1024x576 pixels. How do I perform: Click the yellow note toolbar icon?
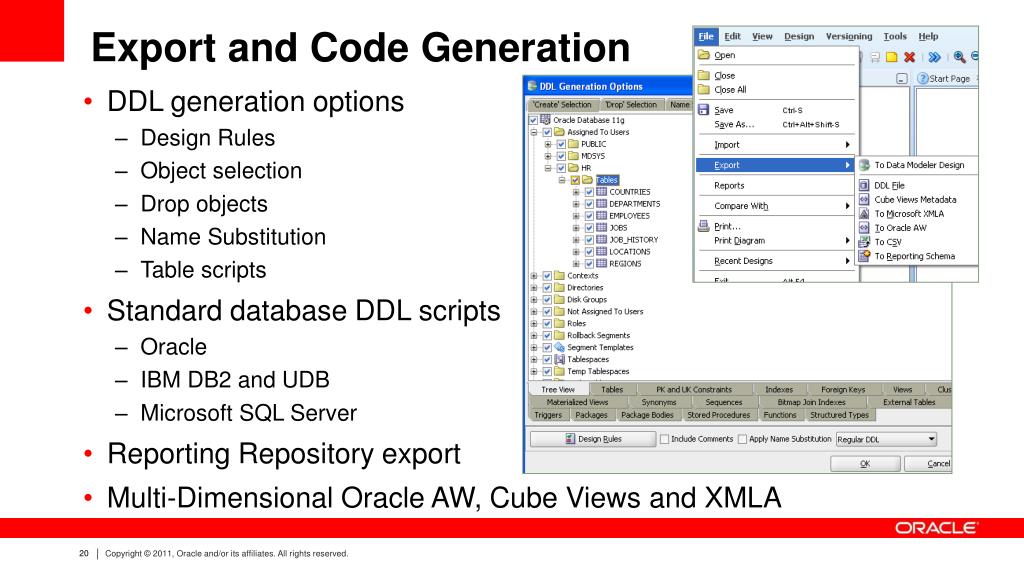pos(890,58)
